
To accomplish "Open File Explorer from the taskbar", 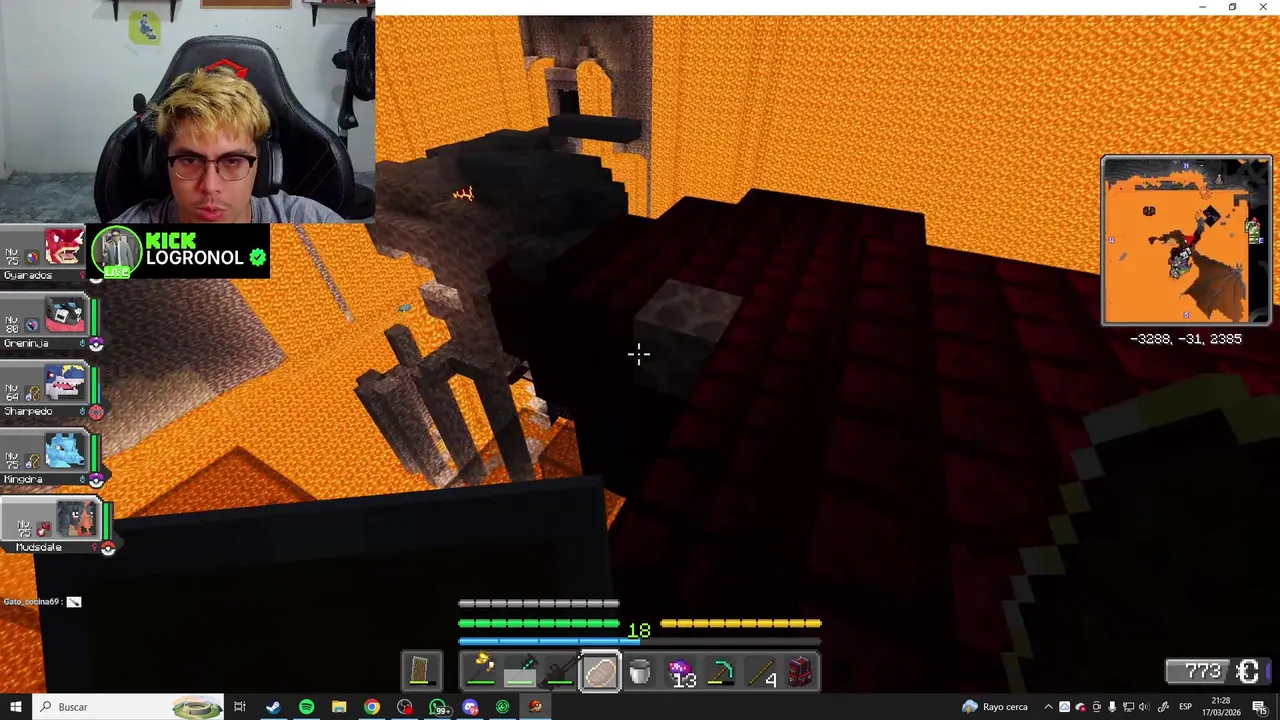I will 339,707.
